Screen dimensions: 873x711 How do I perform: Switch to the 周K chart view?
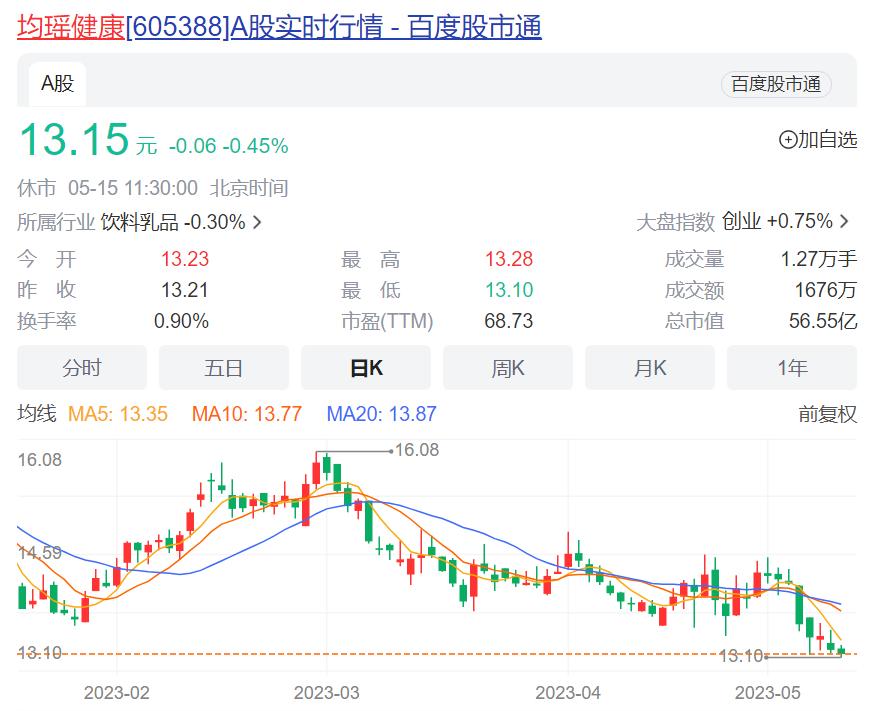[508, 367]
